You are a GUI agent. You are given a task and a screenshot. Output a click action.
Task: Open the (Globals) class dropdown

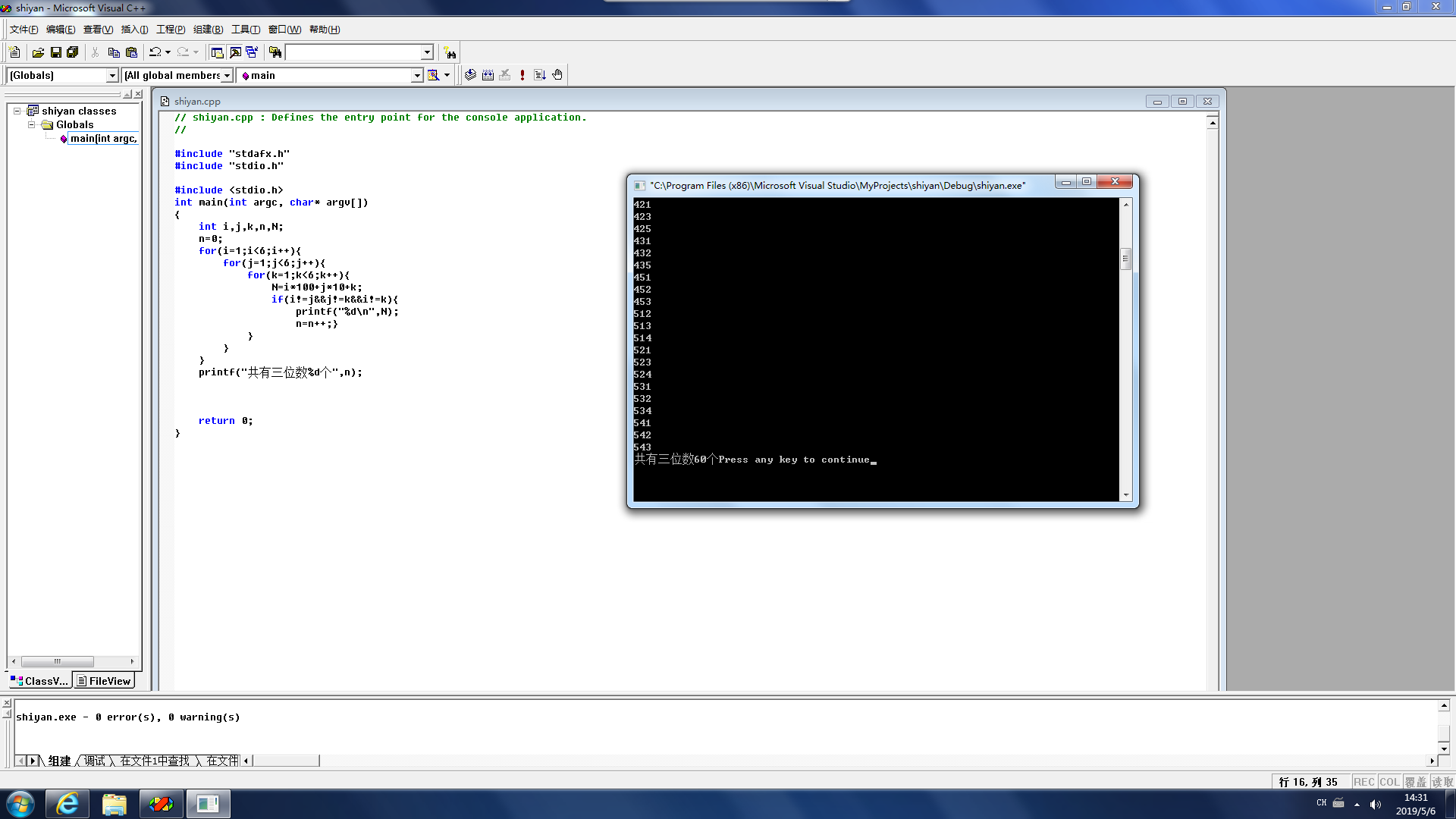(112, 75)
